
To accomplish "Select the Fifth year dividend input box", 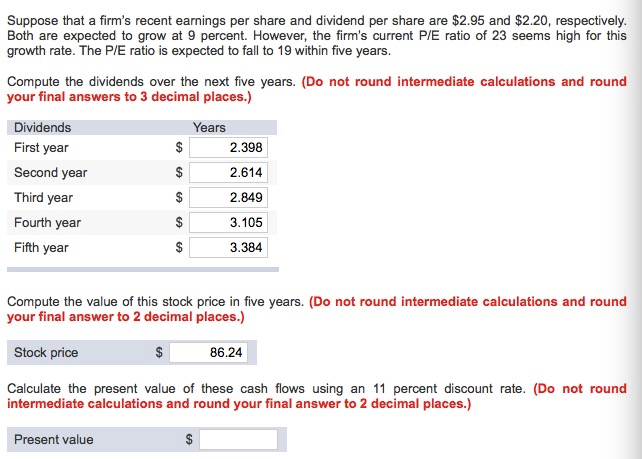I will pos(228,247).
